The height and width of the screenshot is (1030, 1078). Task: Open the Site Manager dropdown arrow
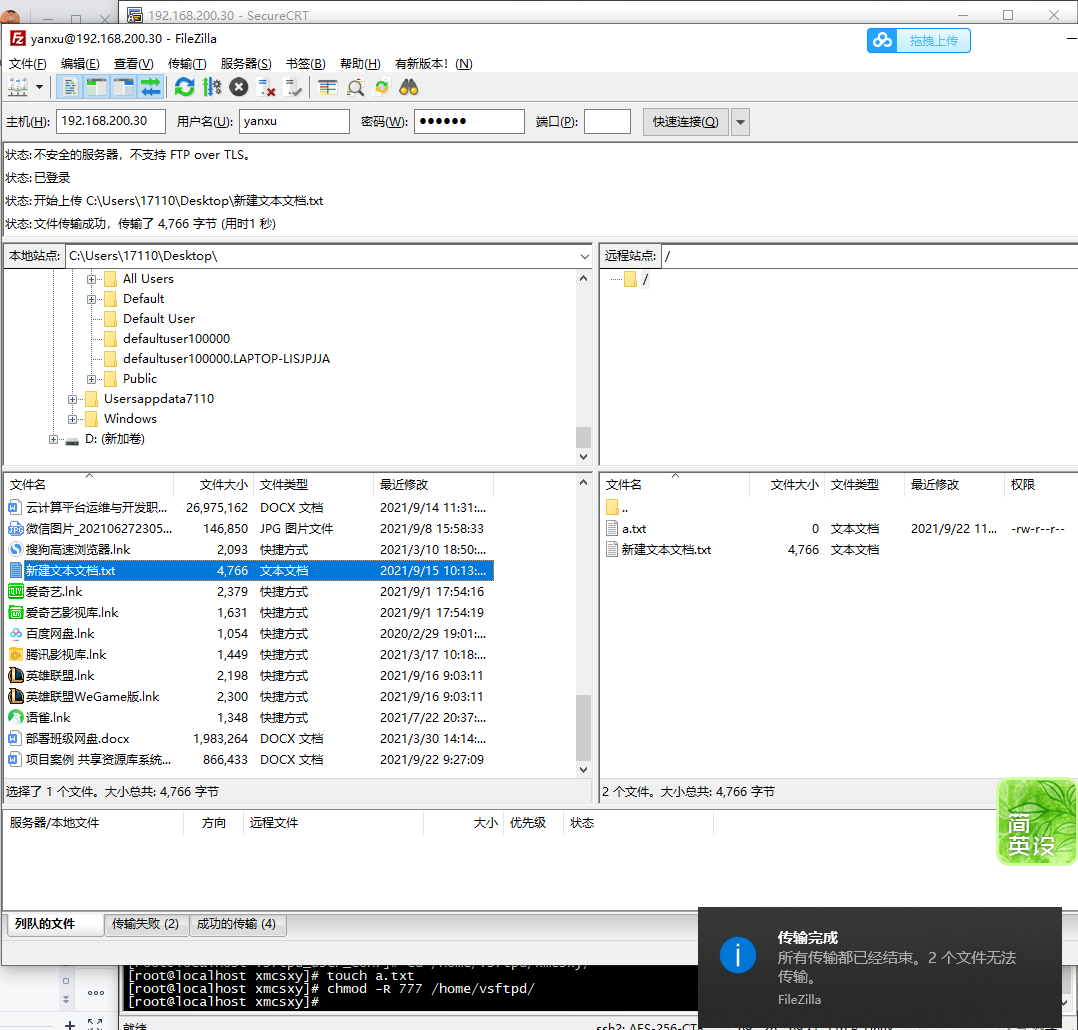[39, 87]
